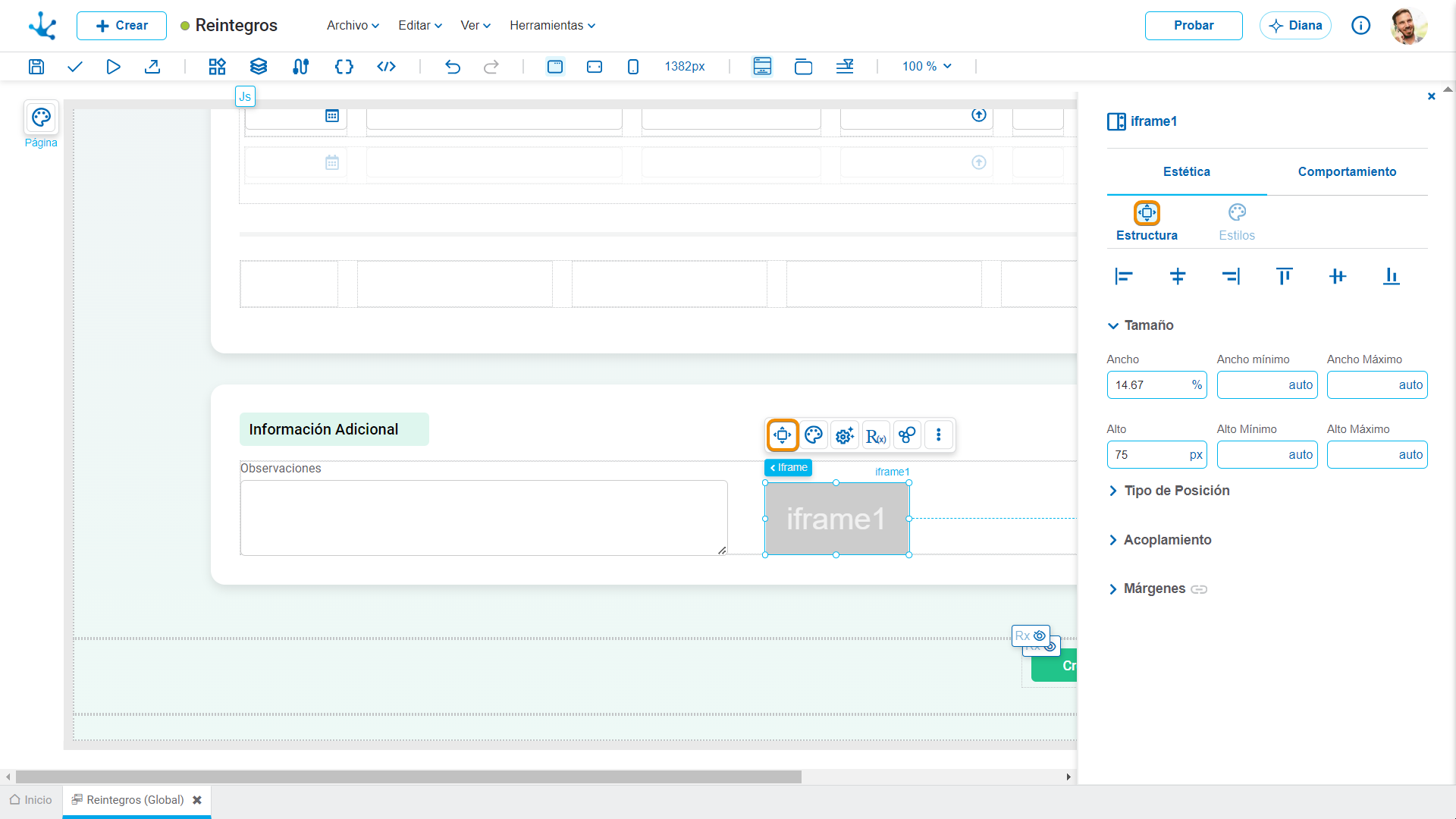Select mobile phone viewport icon
The image size is (1456, 819).
pos(633,67)
